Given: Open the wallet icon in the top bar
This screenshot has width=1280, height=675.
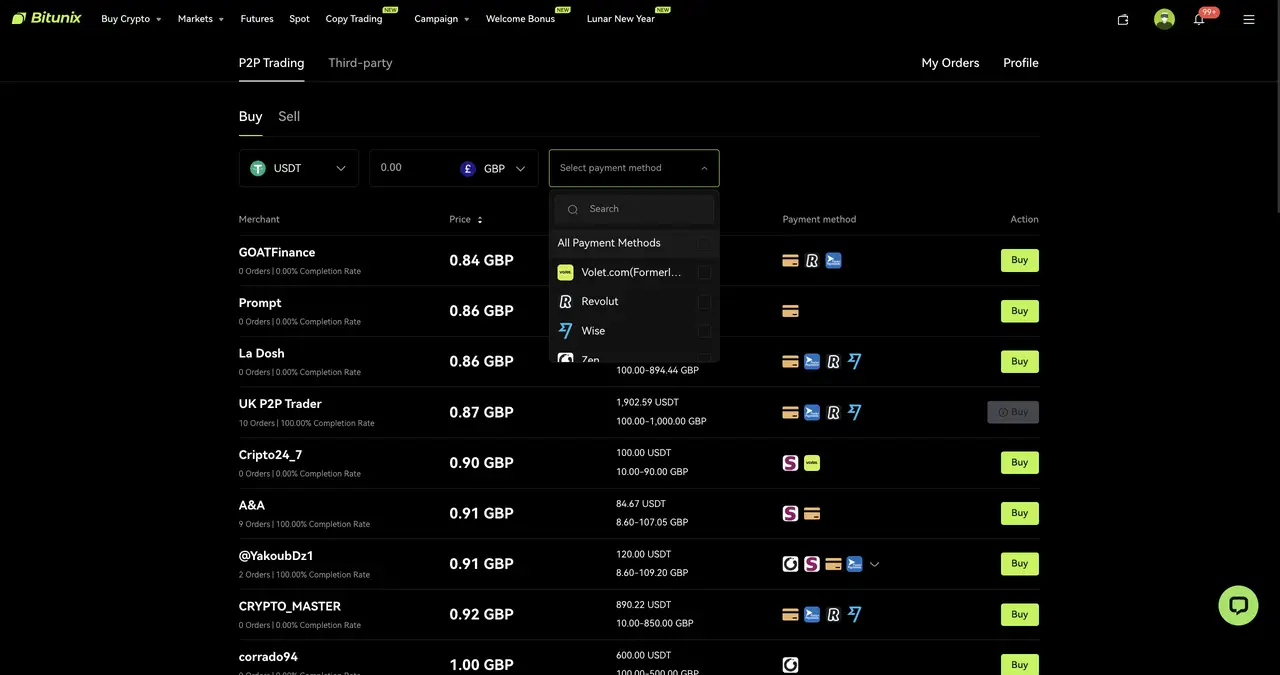Looking at the screenshot, I should click(1122, 19).
